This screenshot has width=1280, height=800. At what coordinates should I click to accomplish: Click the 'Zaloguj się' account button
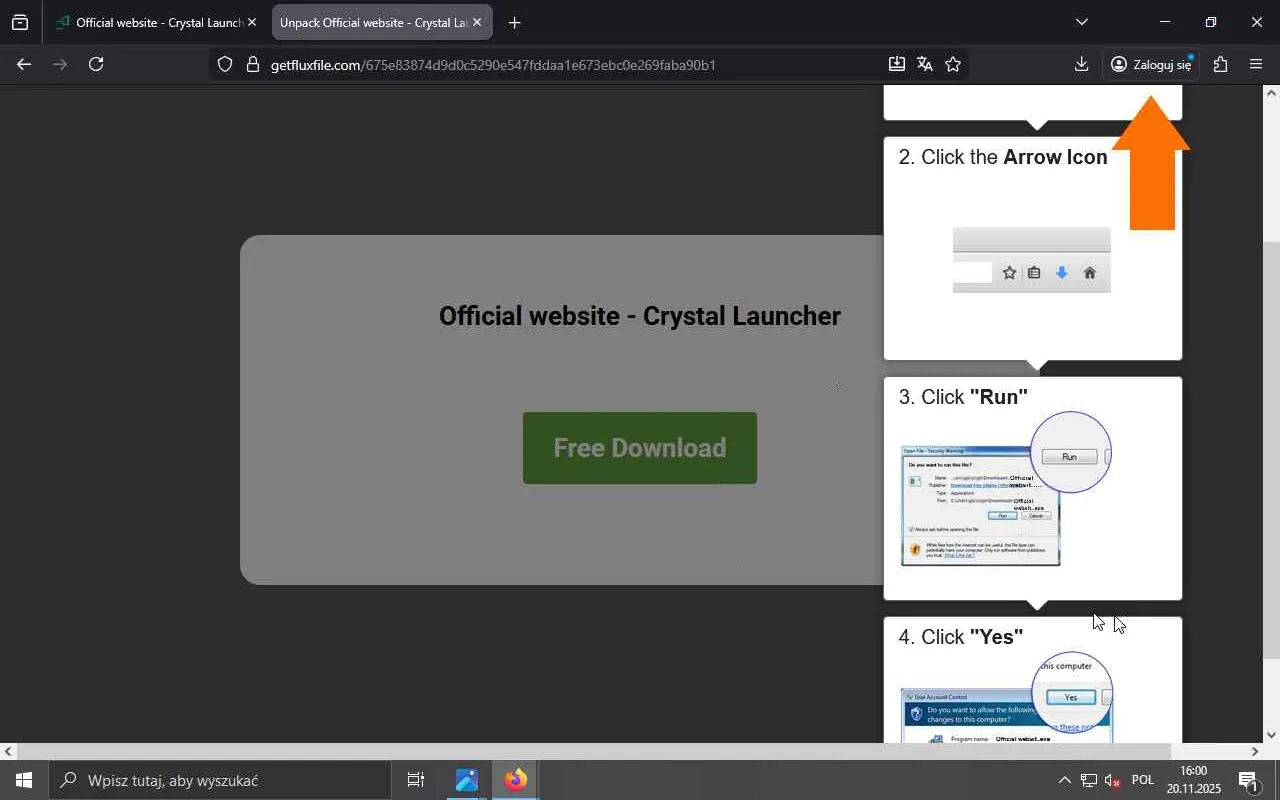coord(1151,64)
